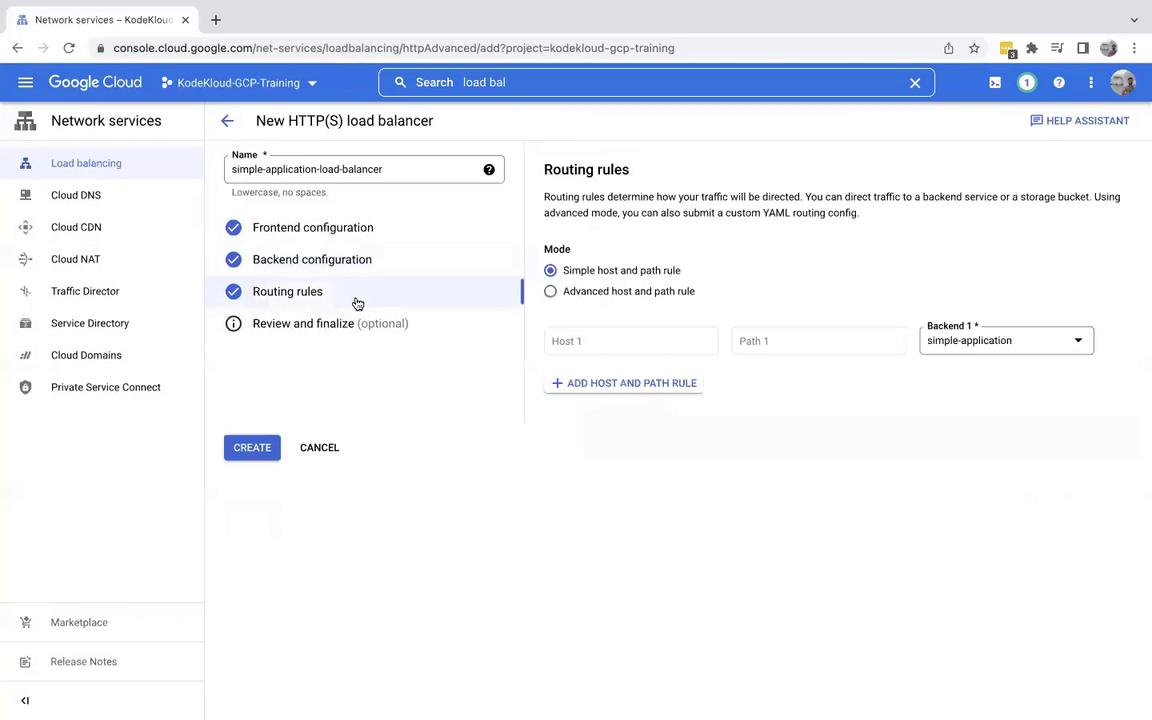Click the help question mark in header
The image size is (1152, 720).
tap(1059, 83)
